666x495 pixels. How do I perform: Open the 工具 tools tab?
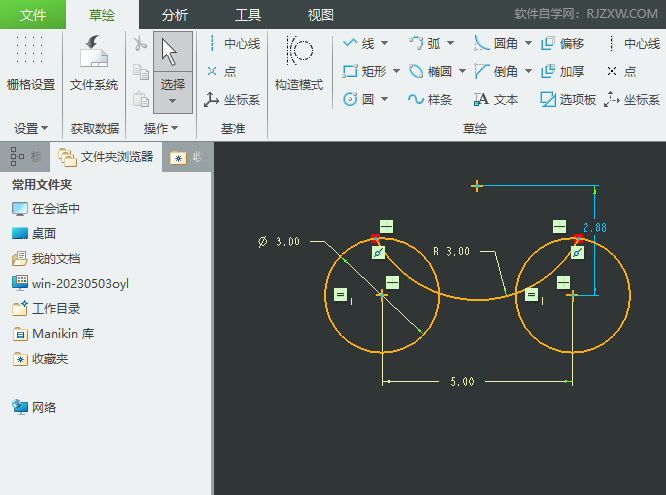pos(248,15)
